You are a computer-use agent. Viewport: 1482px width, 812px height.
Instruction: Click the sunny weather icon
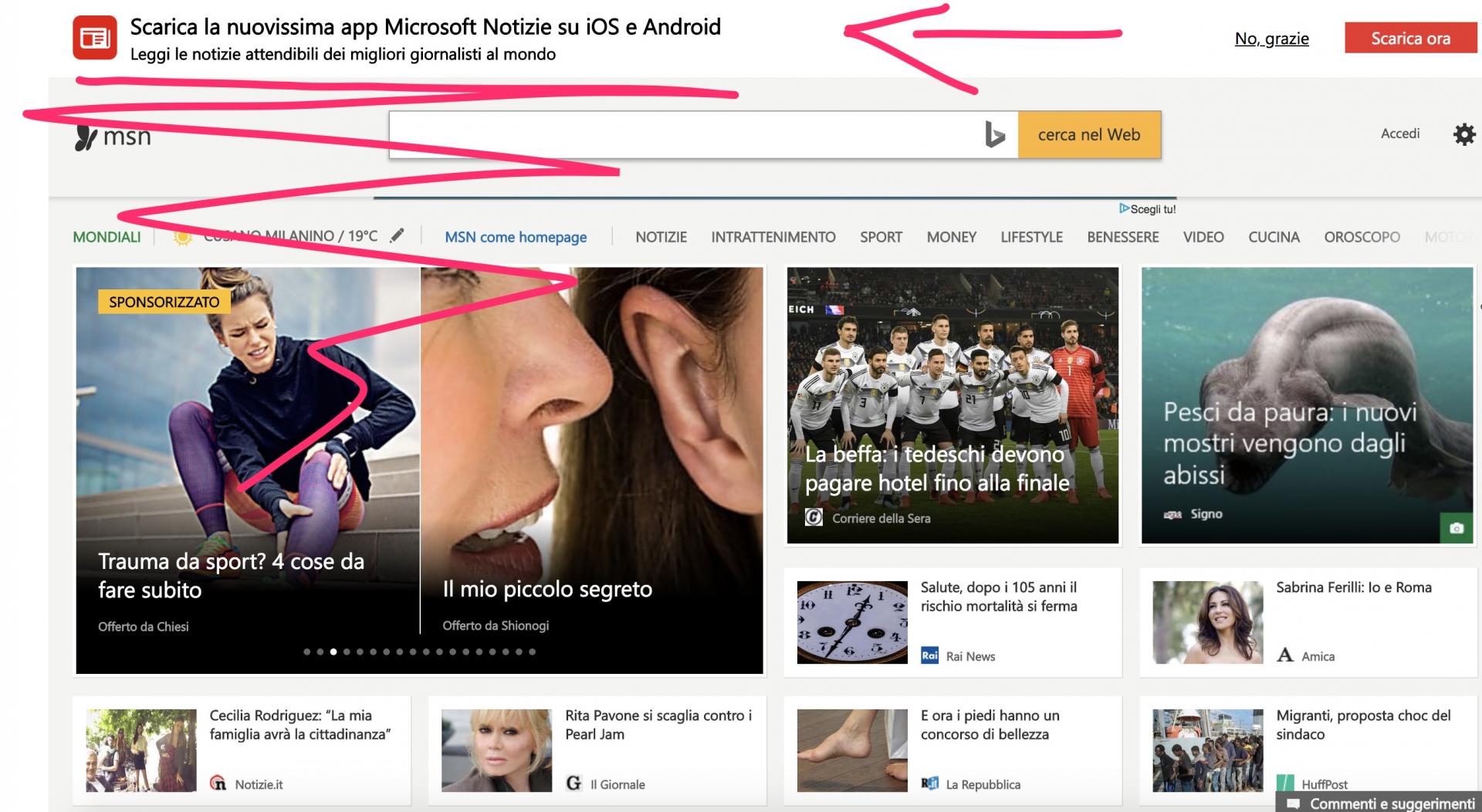tap(182, 237)
